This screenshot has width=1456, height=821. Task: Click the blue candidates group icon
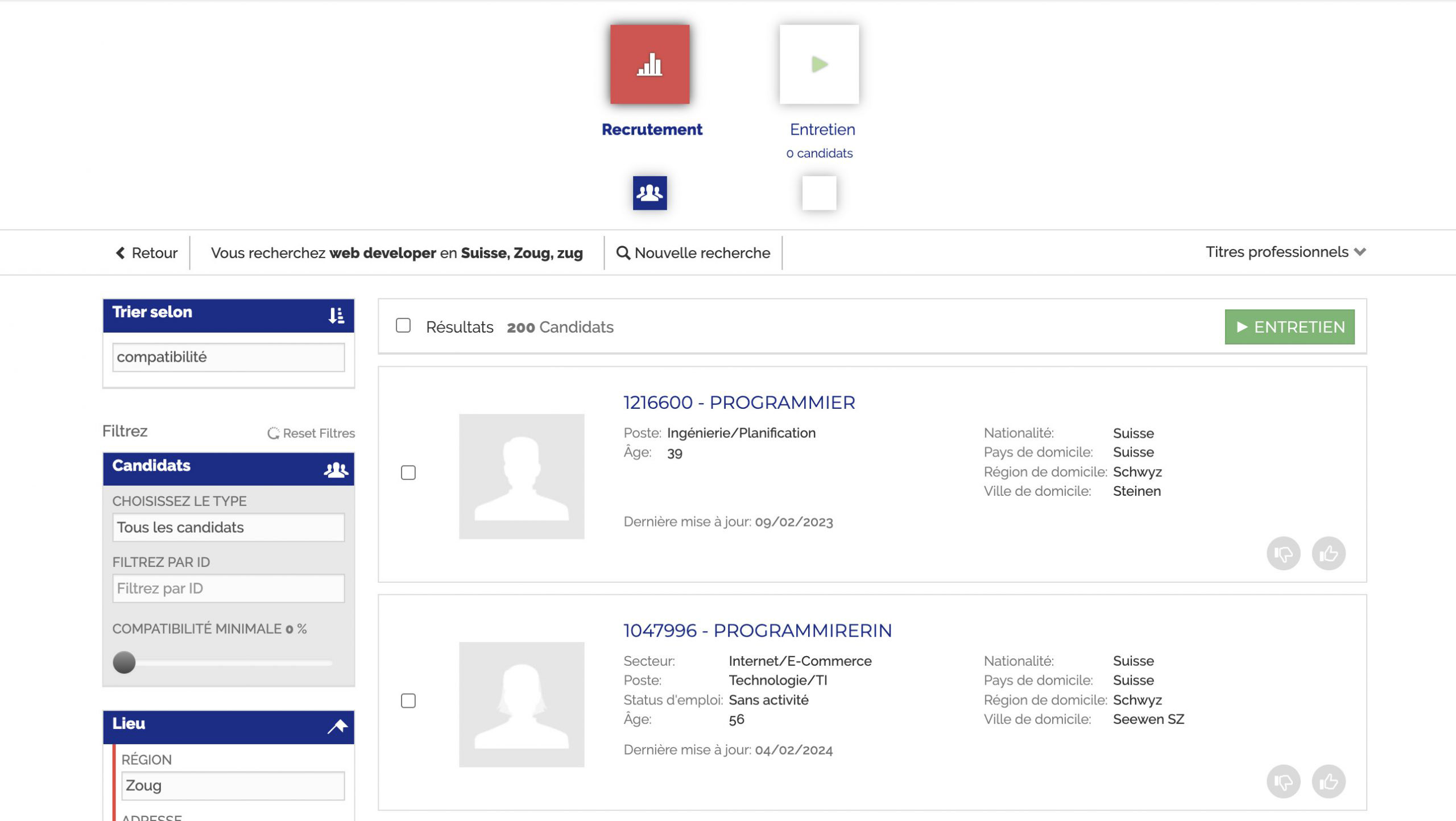pos(650,193)
